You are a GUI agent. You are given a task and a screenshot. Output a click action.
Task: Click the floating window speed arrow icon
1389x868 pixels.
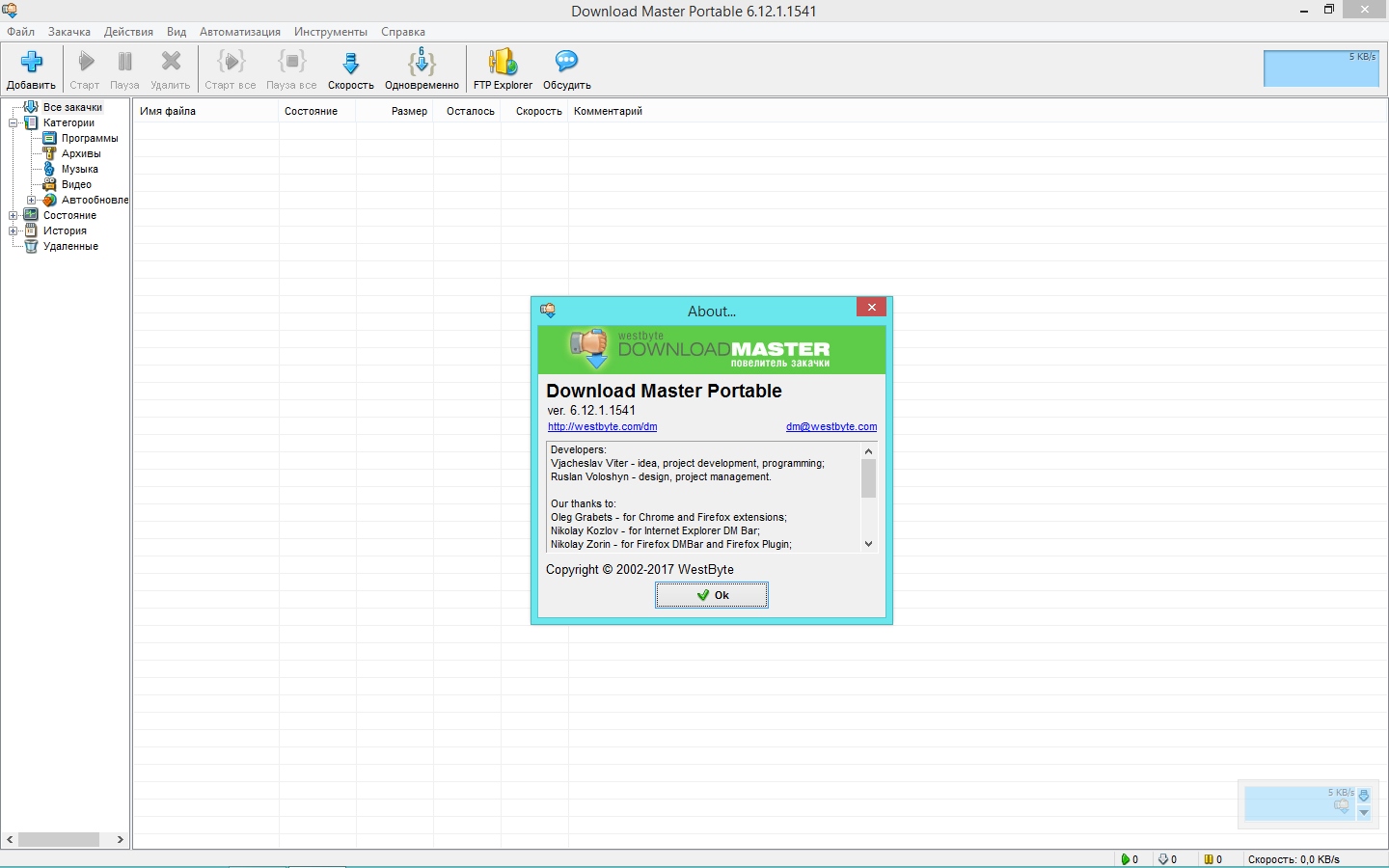coord(1364,796)
